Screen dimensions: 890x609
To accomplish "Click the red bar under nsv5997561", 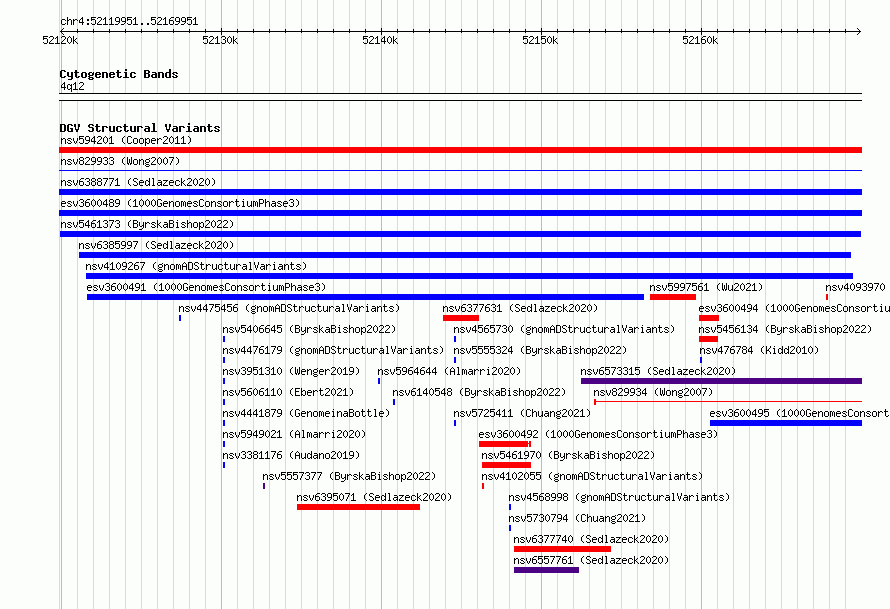I will [673, 297].
